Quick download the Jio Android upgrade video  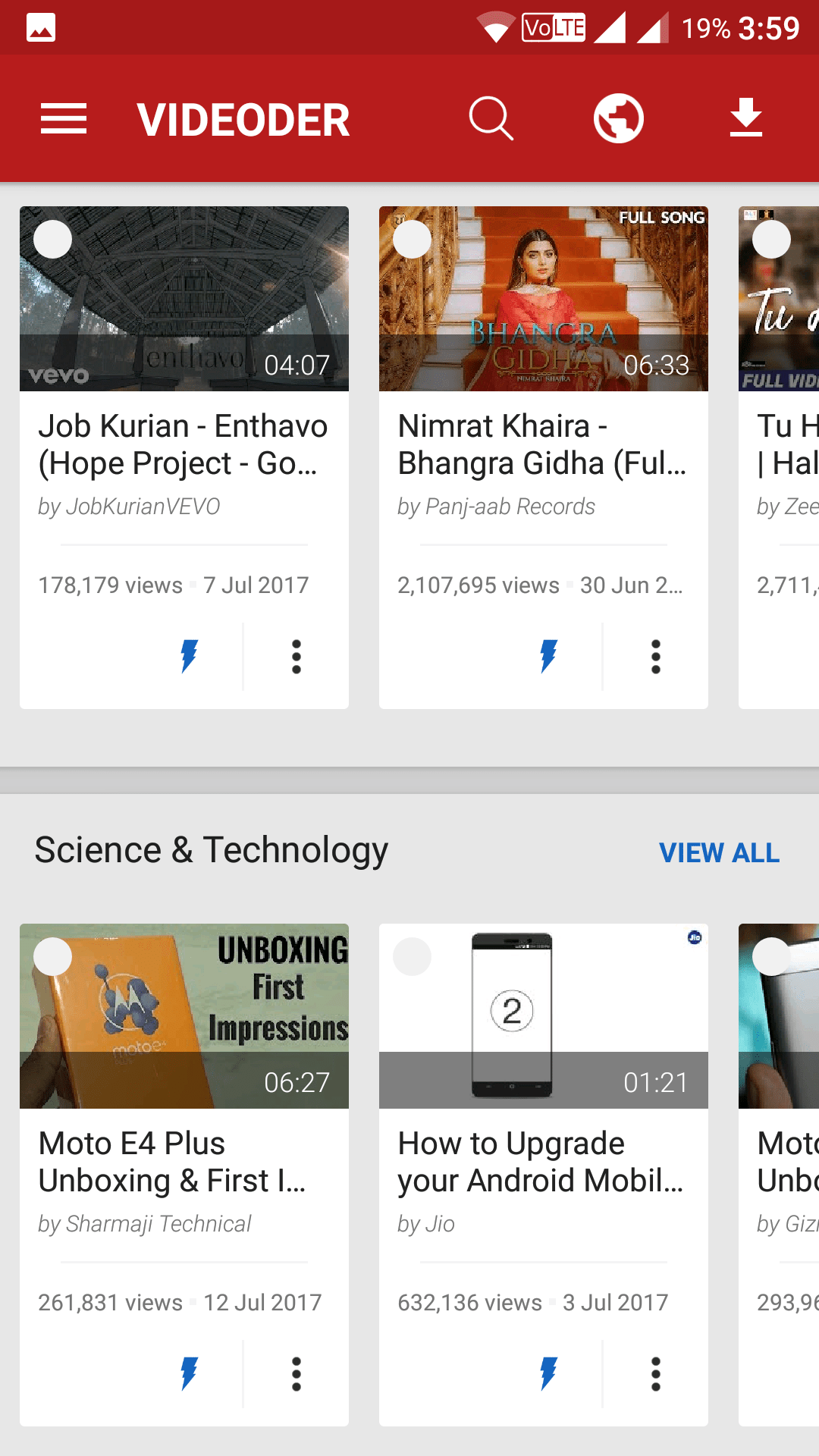(548, 1374)
